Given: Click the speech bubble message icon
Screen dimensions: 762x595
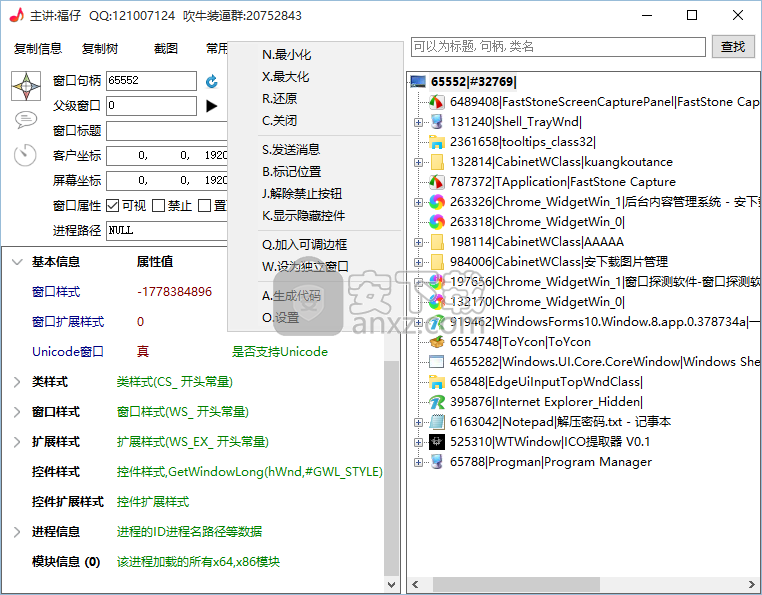Looking at the screenshot, I should (x=26, y=119).
